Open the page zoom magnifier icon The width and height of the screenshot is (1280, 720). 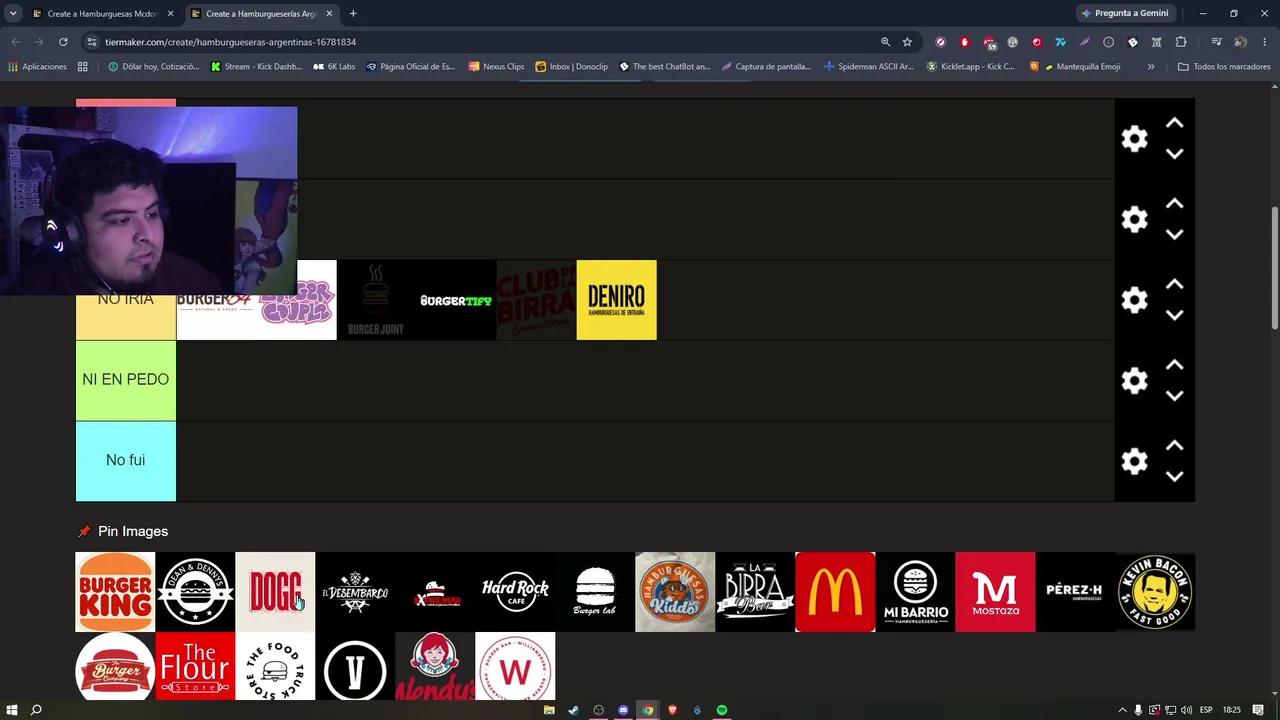(885, 42)
